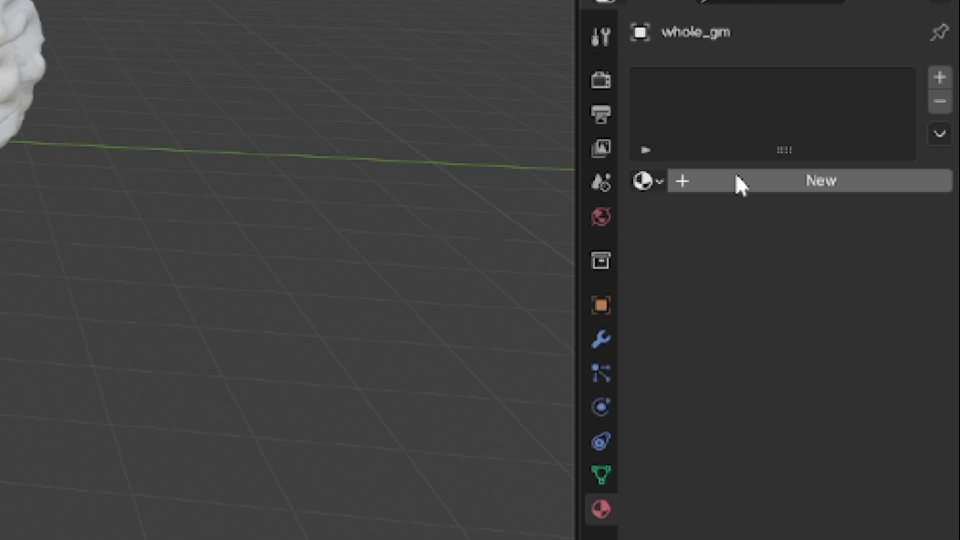Click the material list grip handle
This screenshot has width=960, height=540.
pos(784,149)
